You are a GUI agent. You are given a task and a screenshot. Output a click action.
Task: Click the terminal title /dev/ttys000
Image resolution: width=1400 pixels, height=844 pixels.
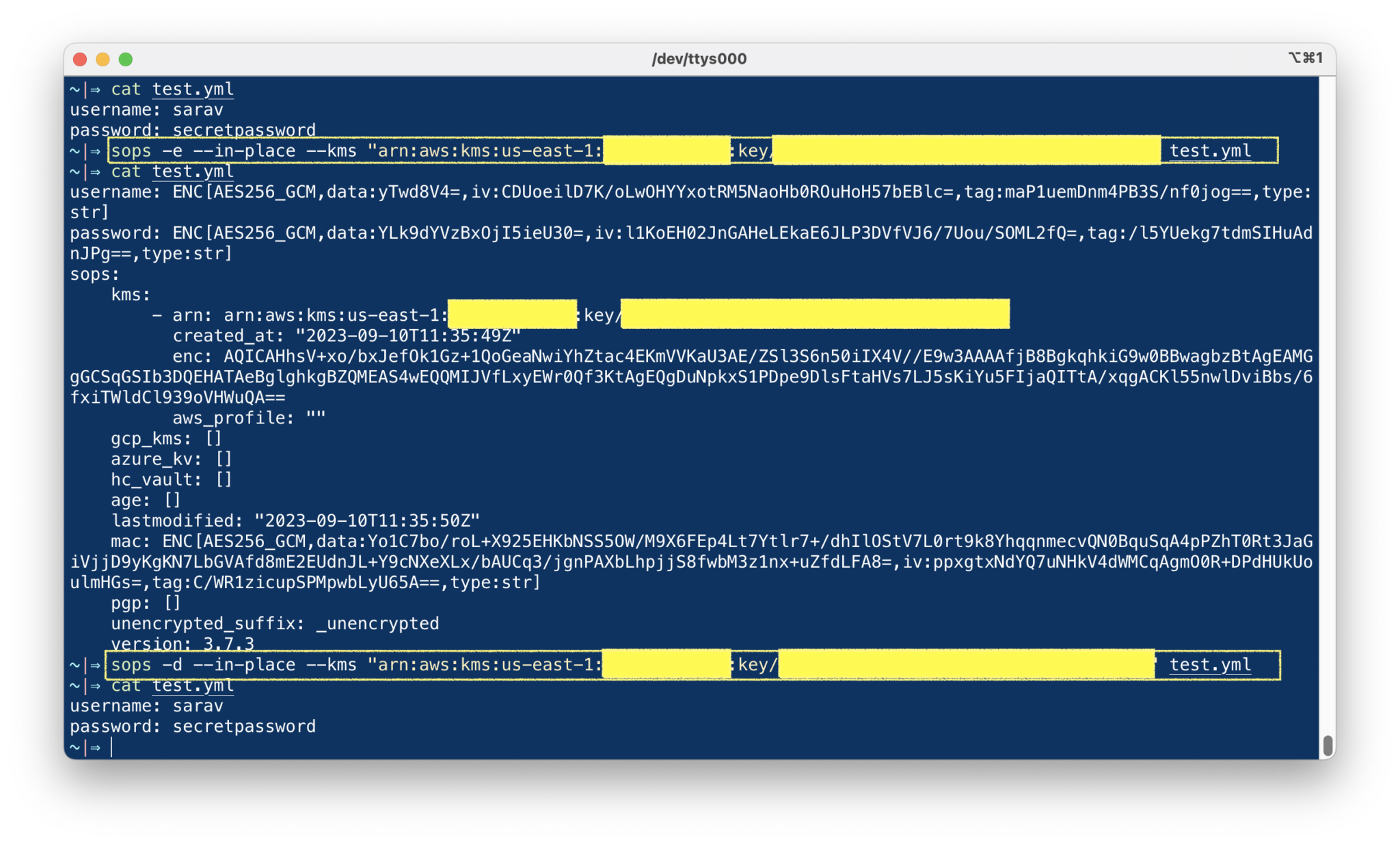[699, 58]
